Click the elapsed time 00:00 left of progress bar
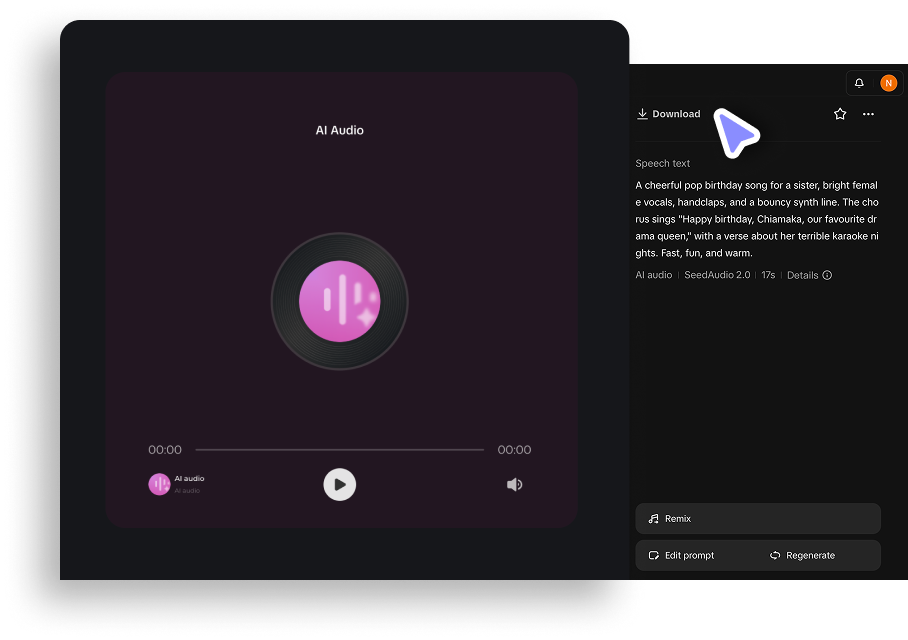Image resolution: width=908 pixels, height=640 pixels. (165, 449)
